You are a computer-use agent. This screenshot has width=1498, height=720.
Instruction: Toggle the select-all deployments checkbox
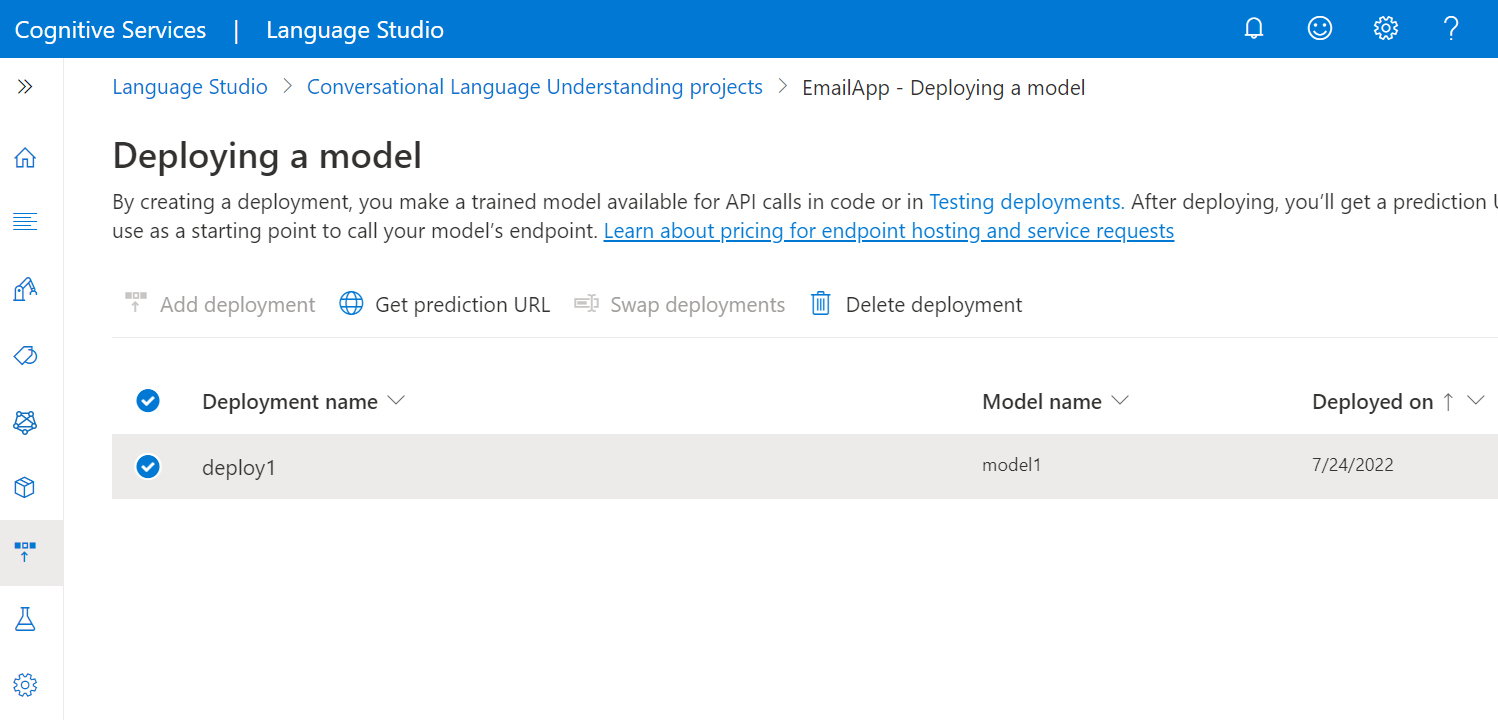coord(148,401)
